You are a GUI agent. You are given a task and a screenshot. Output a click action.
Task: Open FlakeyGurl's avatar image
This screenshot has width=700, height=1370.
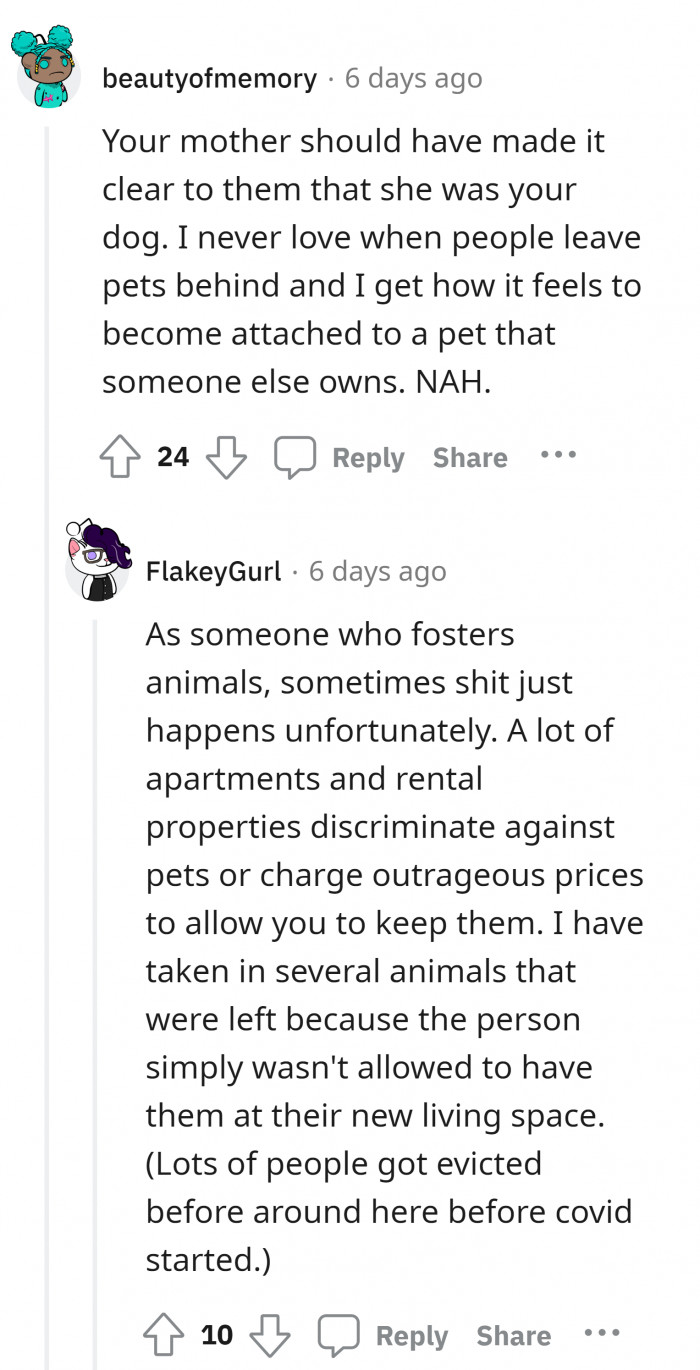[x=95, y=562]
